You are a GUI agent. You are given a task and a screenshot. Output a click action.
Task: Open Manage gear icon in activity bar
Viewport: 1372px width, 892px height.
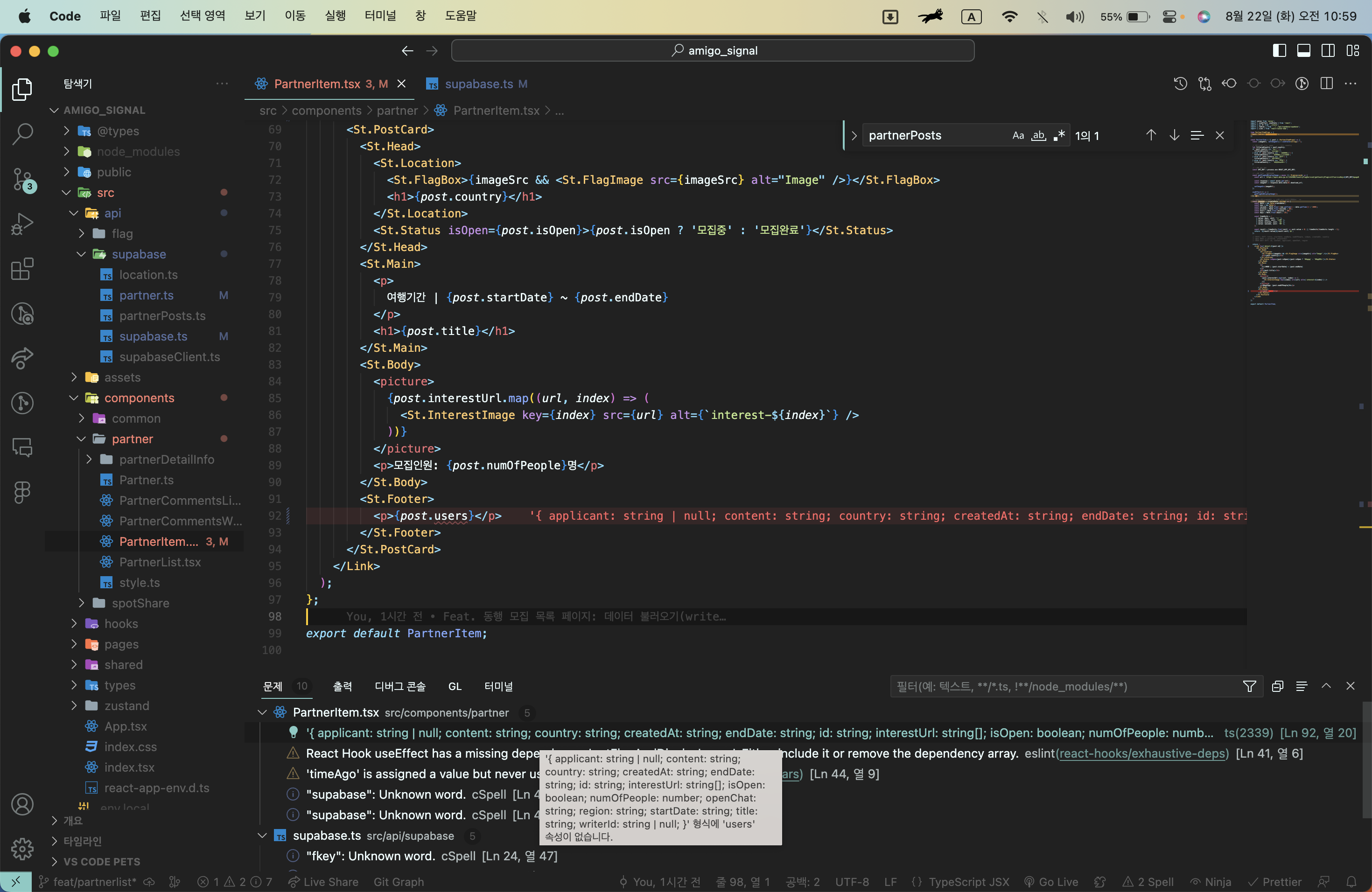coord(22,848)
